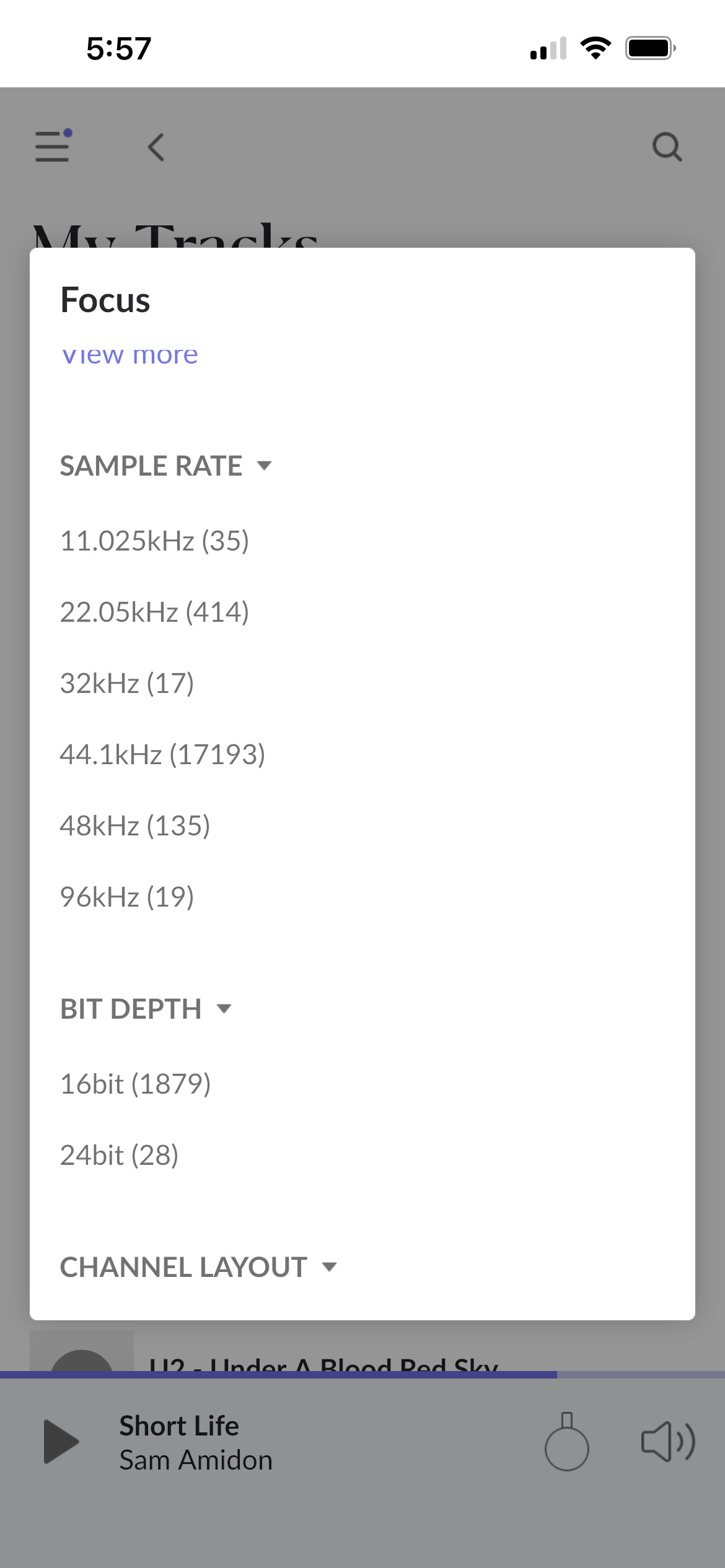Open the Short Life now-playing title
Screen dimensions: 725x1568
tap(179, 1426)
